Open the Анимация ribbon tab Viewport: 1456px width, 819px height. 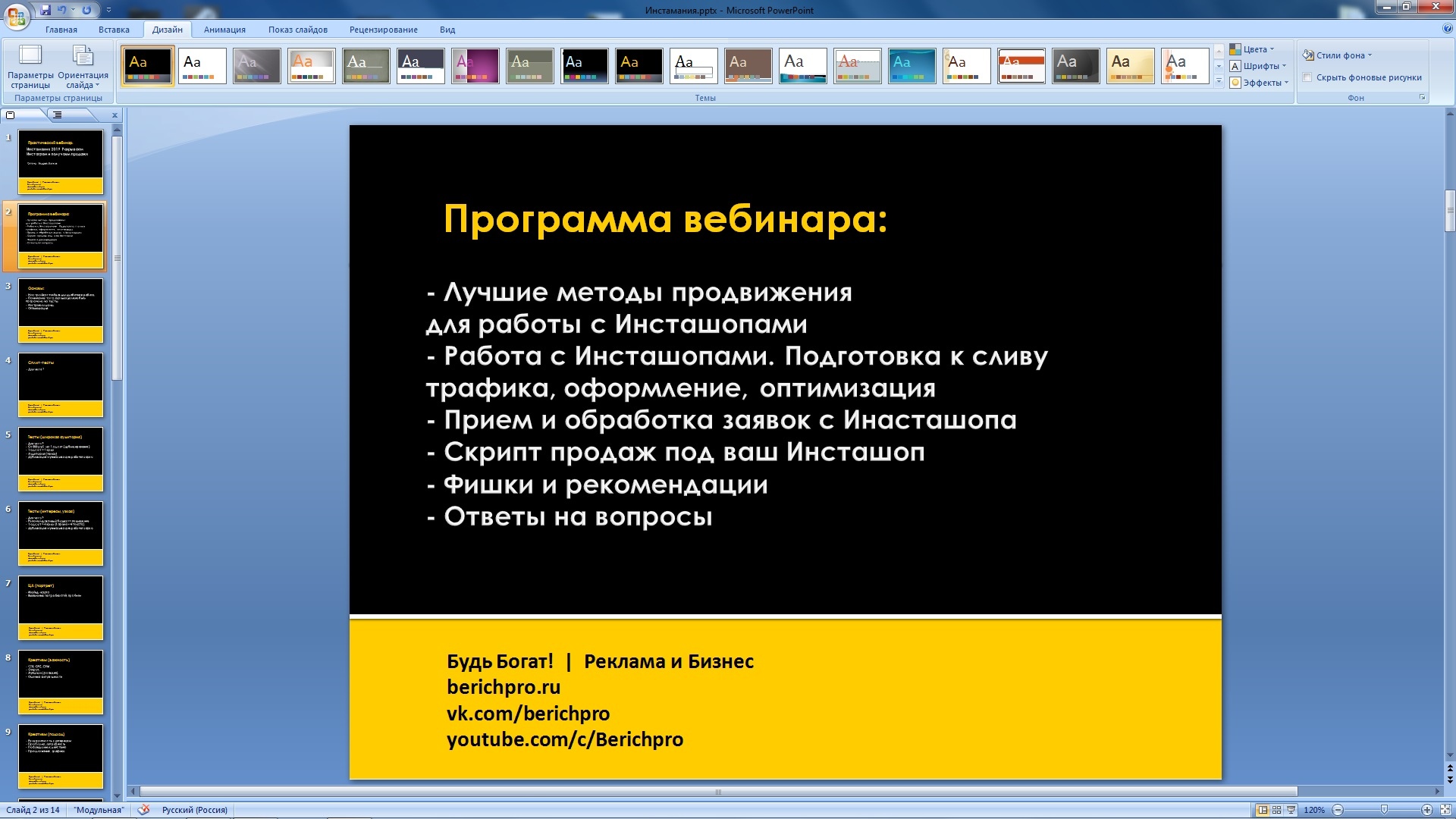(224, 30)
